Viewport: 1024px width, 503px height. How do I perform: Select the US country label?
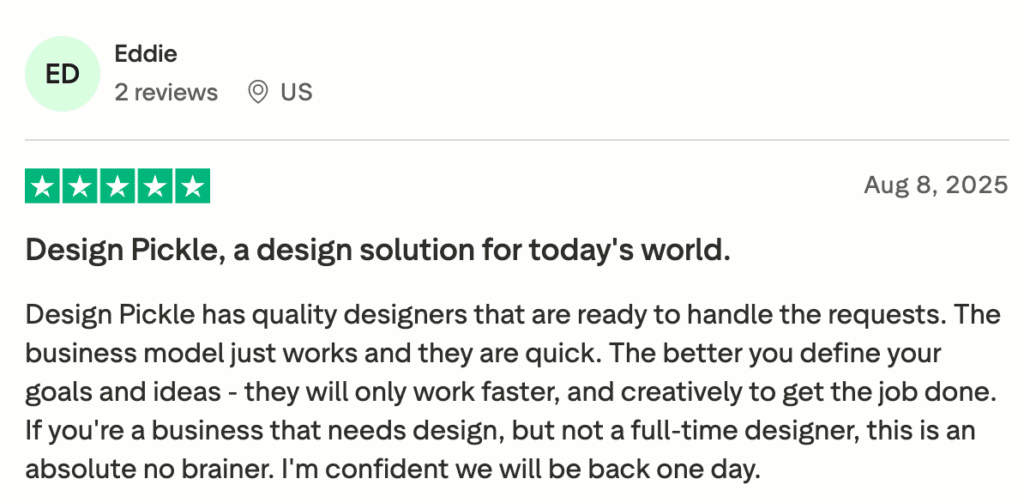tap(296, 93)
